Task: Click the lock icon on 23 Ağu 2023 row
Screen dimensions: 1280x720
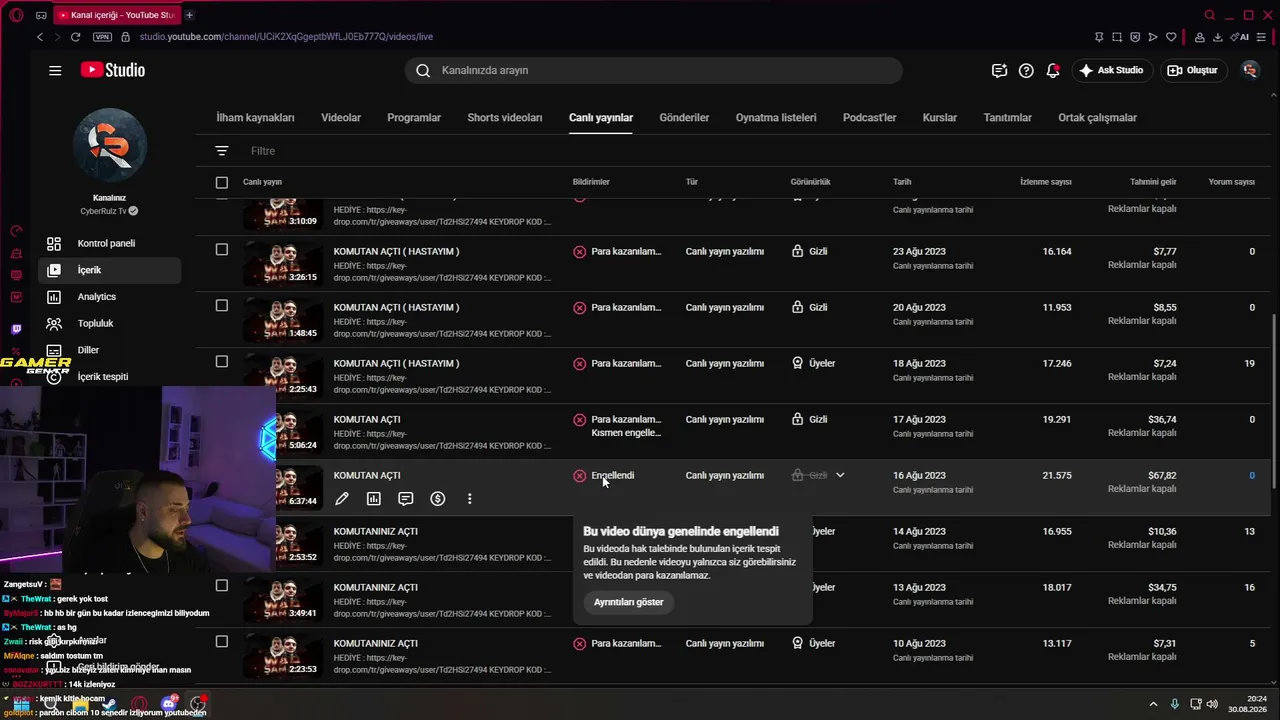Action: point(797,251)
